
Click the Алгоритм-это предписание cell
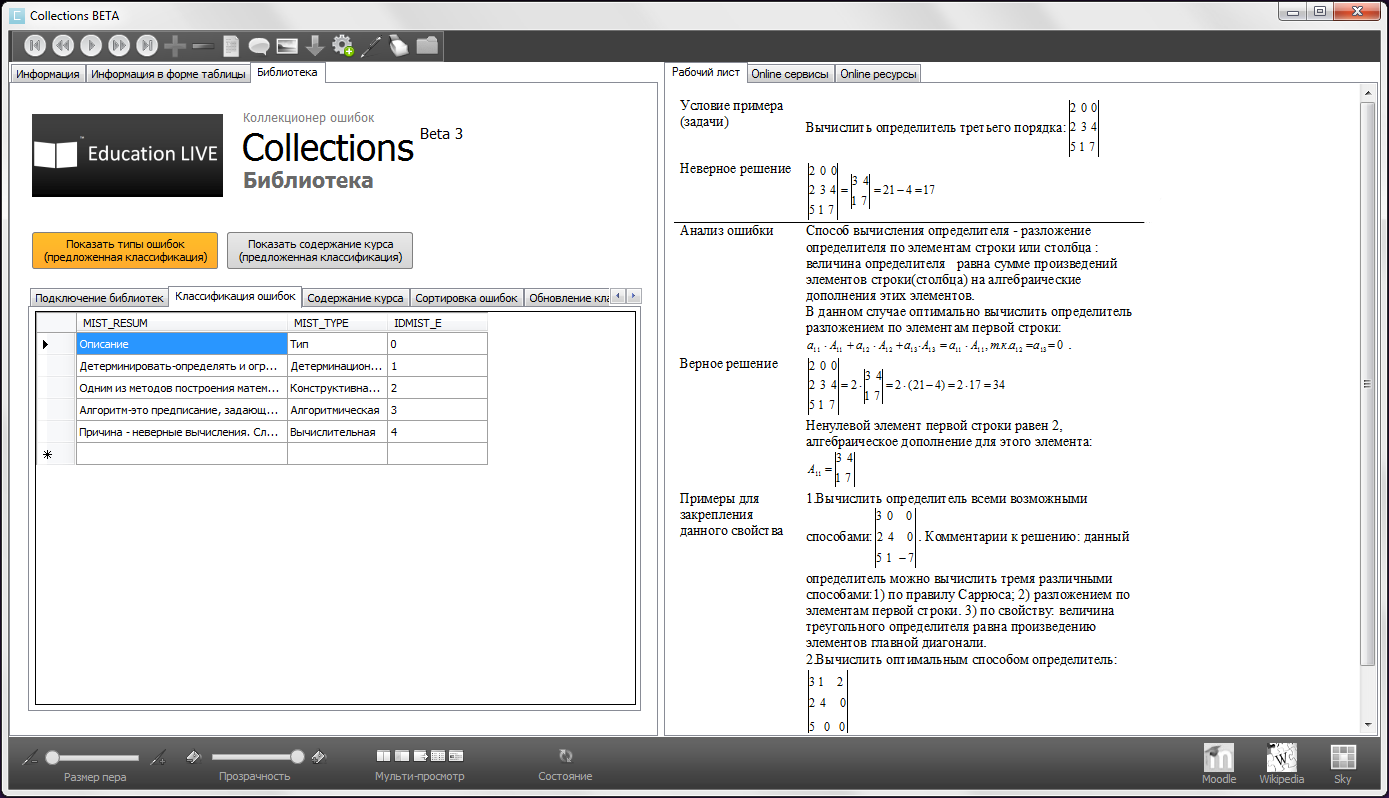(x=182, y=410)
